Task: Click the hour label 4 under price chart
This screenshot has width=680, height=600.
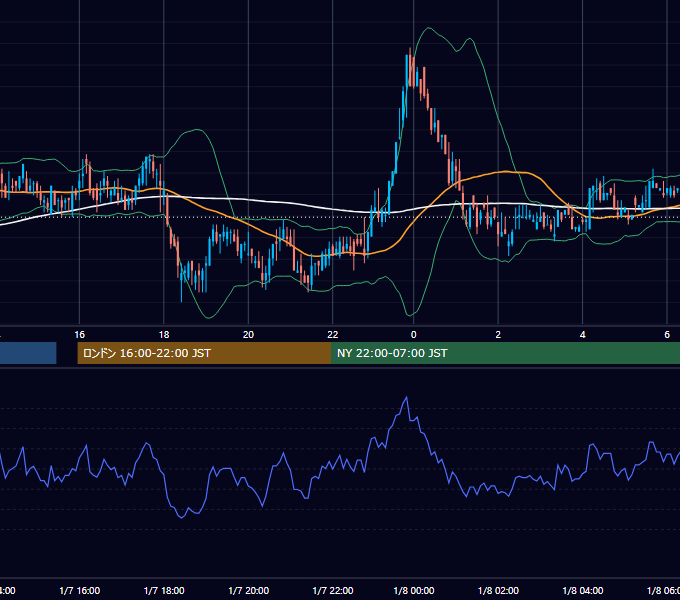Action: point(583,335)
